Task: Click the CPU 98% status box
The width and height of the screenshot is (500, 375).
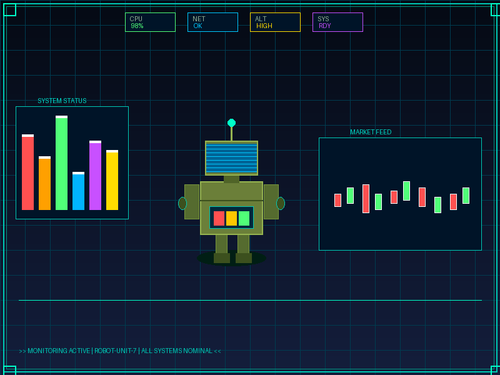Action: point(150,22)
